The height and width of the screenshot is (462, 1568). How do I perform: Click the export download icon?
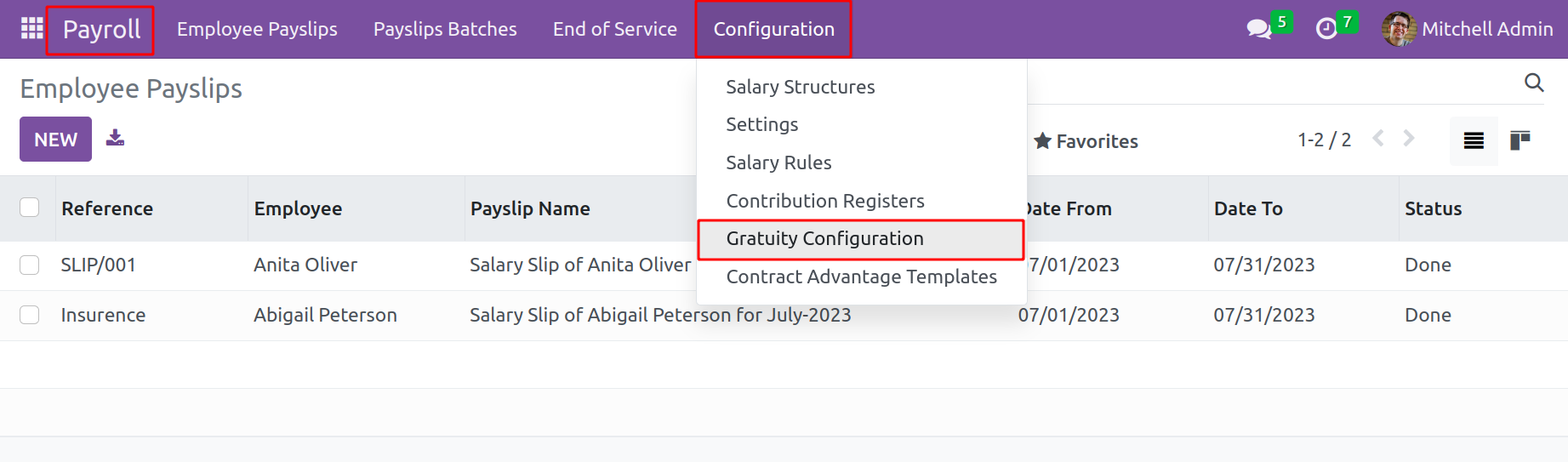point(115,138)
